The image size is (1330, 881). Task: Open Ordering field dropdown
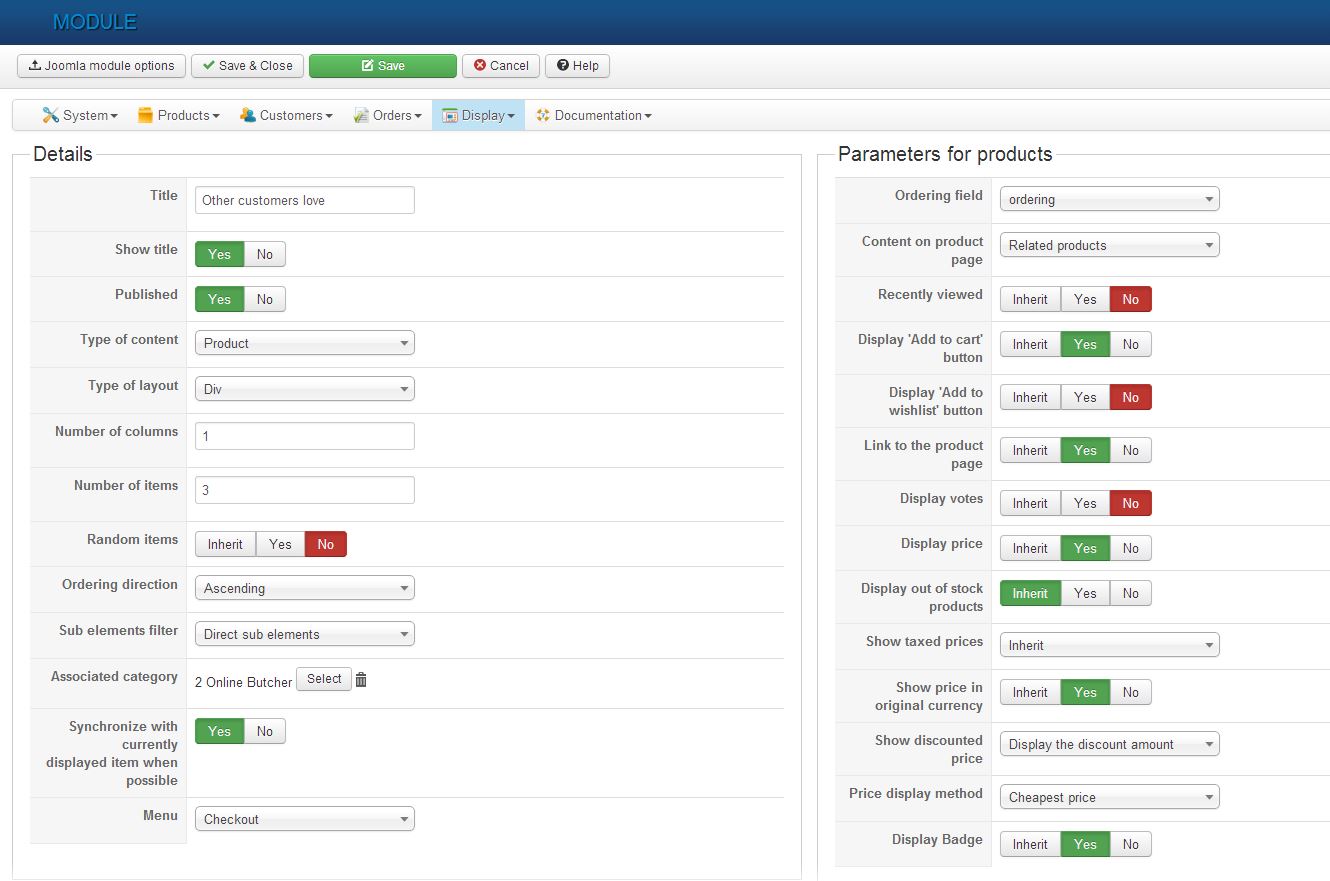pos(1110,199)
